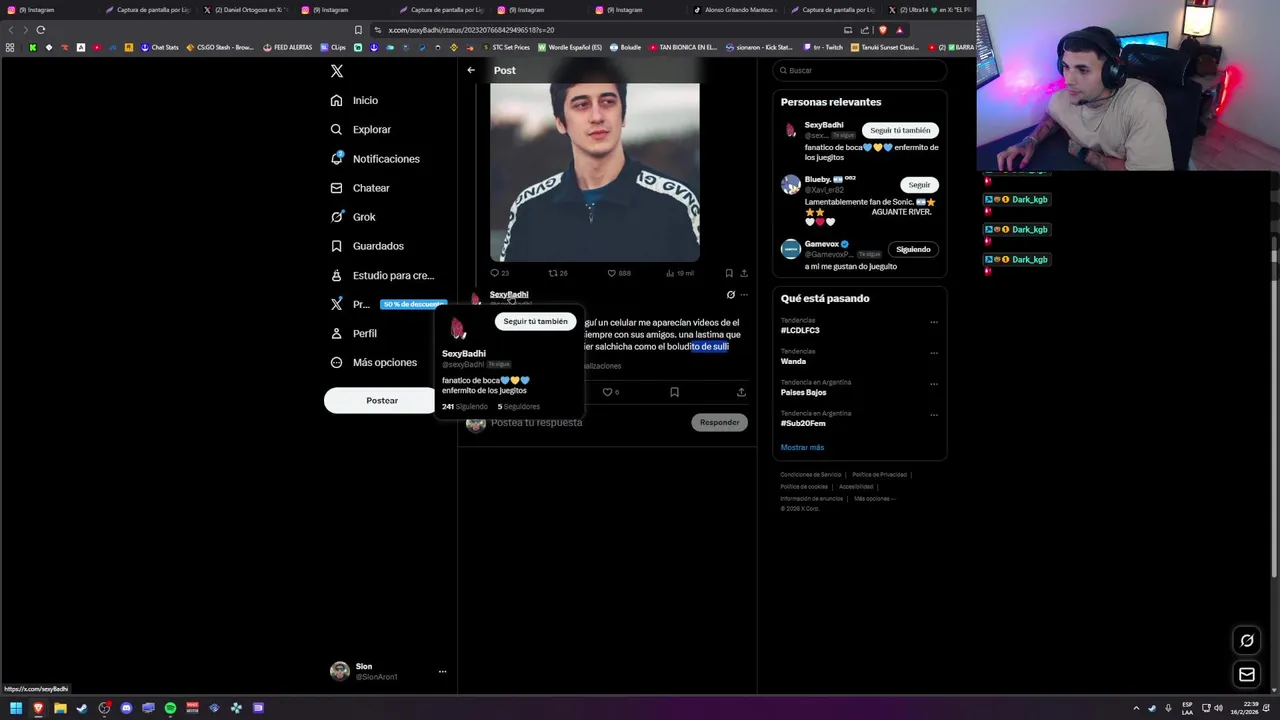Screen dimensions: 1280x720
Task: Open options for Países Bajos trend
Action: pyautogui.click(x=934, y=384)
